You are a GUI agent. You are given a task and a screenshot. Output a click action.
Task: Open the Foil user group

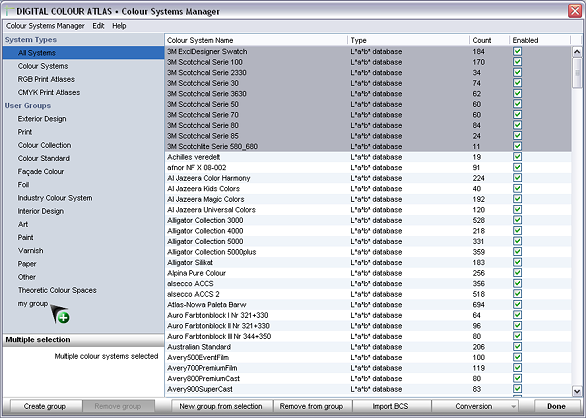[x=23, y=185]
